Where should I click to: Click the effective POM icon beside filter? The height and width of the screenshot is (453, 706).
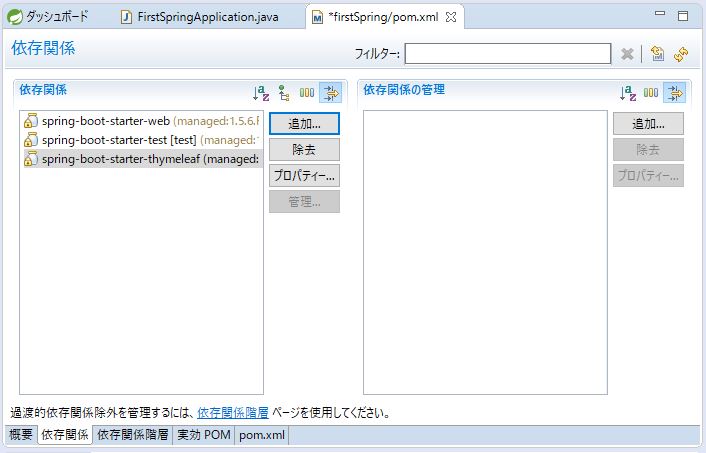pyautogui.click(x=657, y=54)
